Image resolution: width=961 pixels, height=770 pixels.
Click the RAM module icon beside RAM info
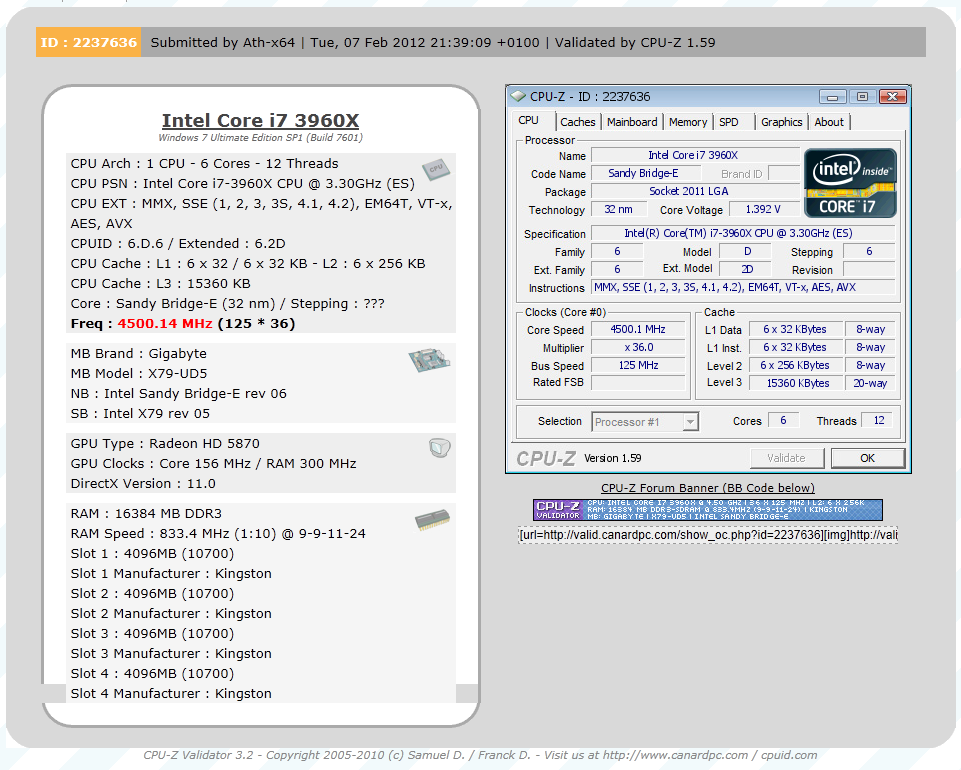point(432,520)
